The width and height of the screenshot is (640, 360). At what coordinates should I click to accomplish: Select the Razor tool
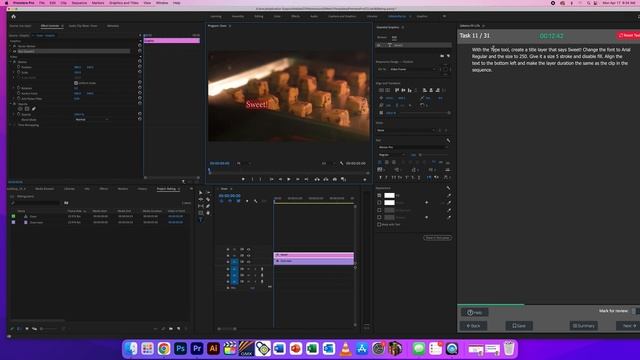(x=208, y=200)
